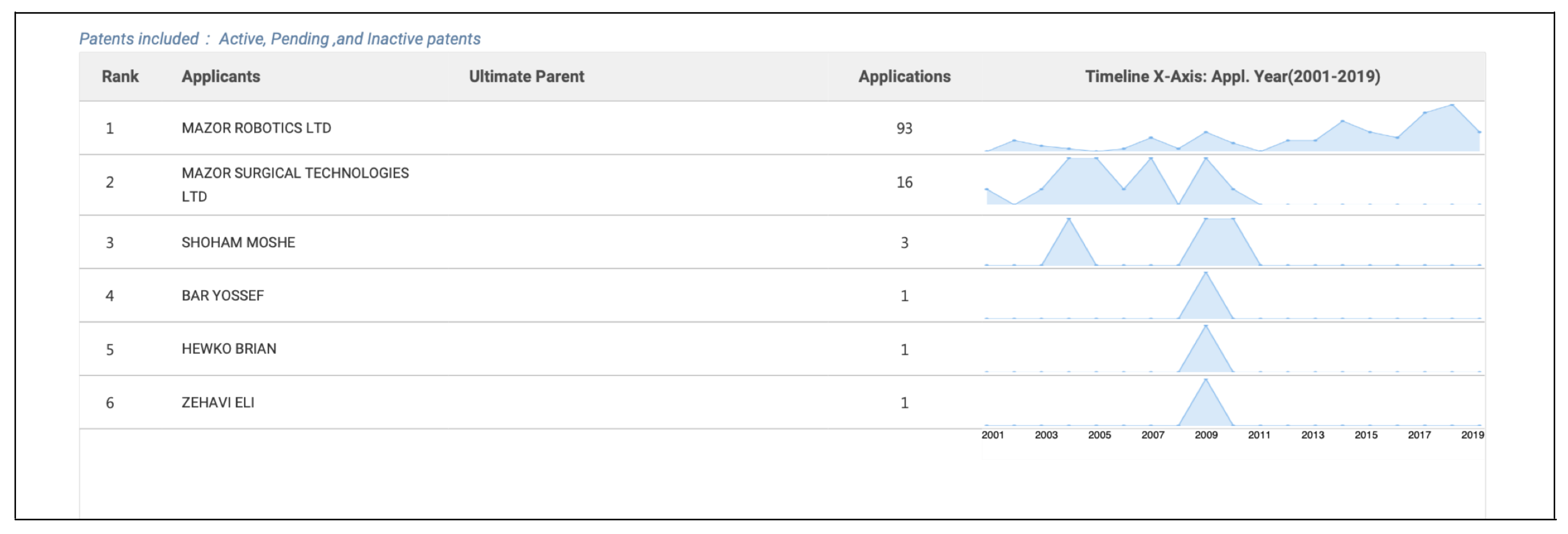Viewport: 1568px width, 534px height.
Task: Click applications count 1 for ZEHAVI ELI
Action: coord(904,403)
